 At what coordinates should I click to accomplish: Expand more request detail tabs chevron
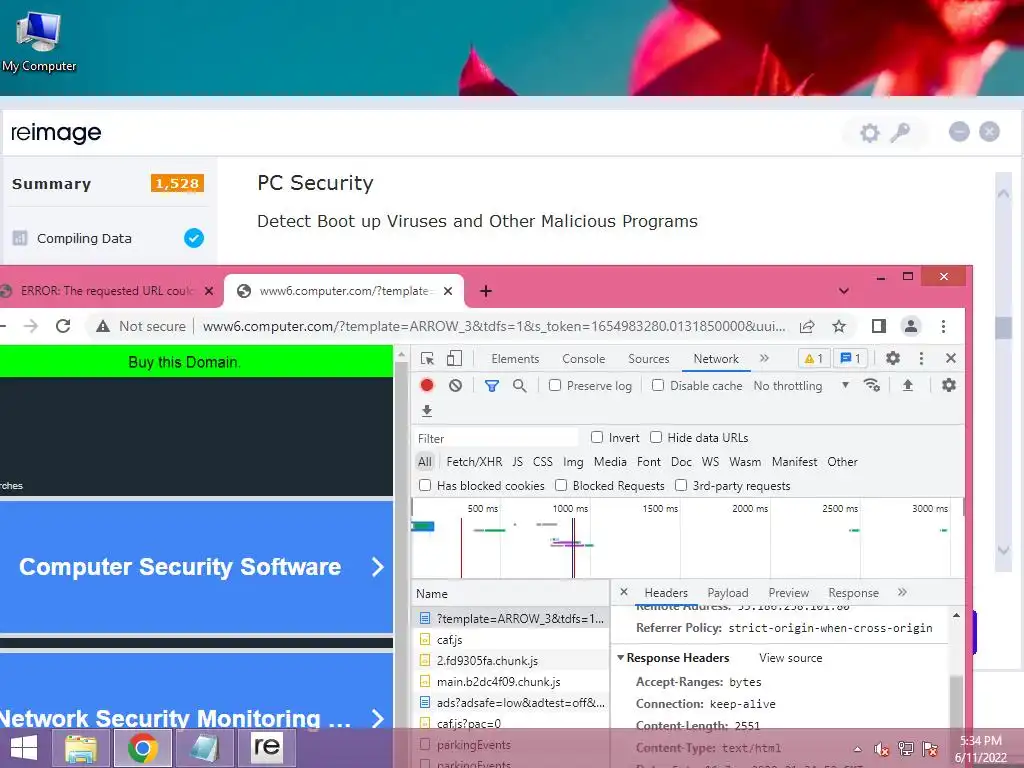(902, 592)
